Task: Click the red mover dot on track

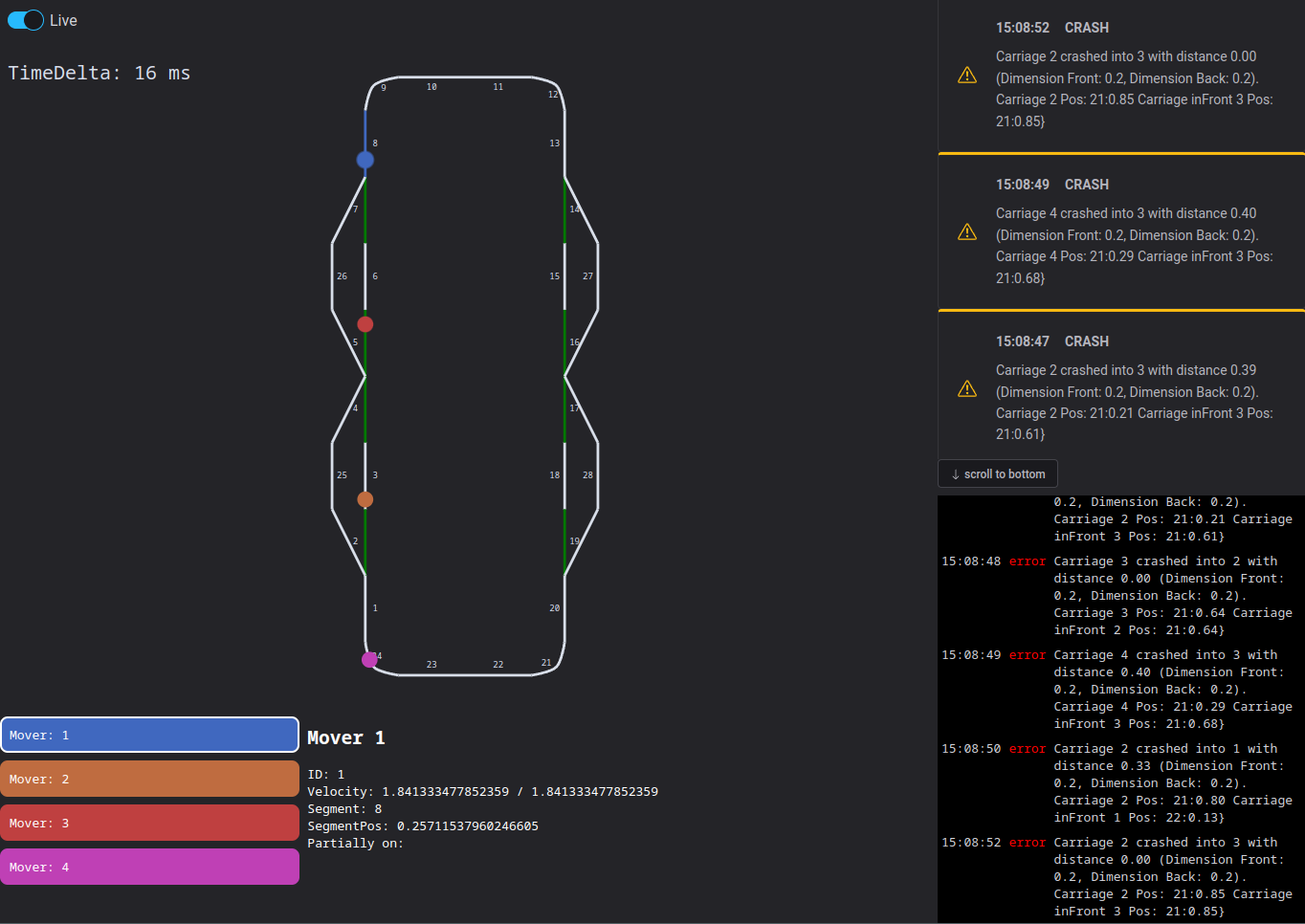Action: click(365, 324)
